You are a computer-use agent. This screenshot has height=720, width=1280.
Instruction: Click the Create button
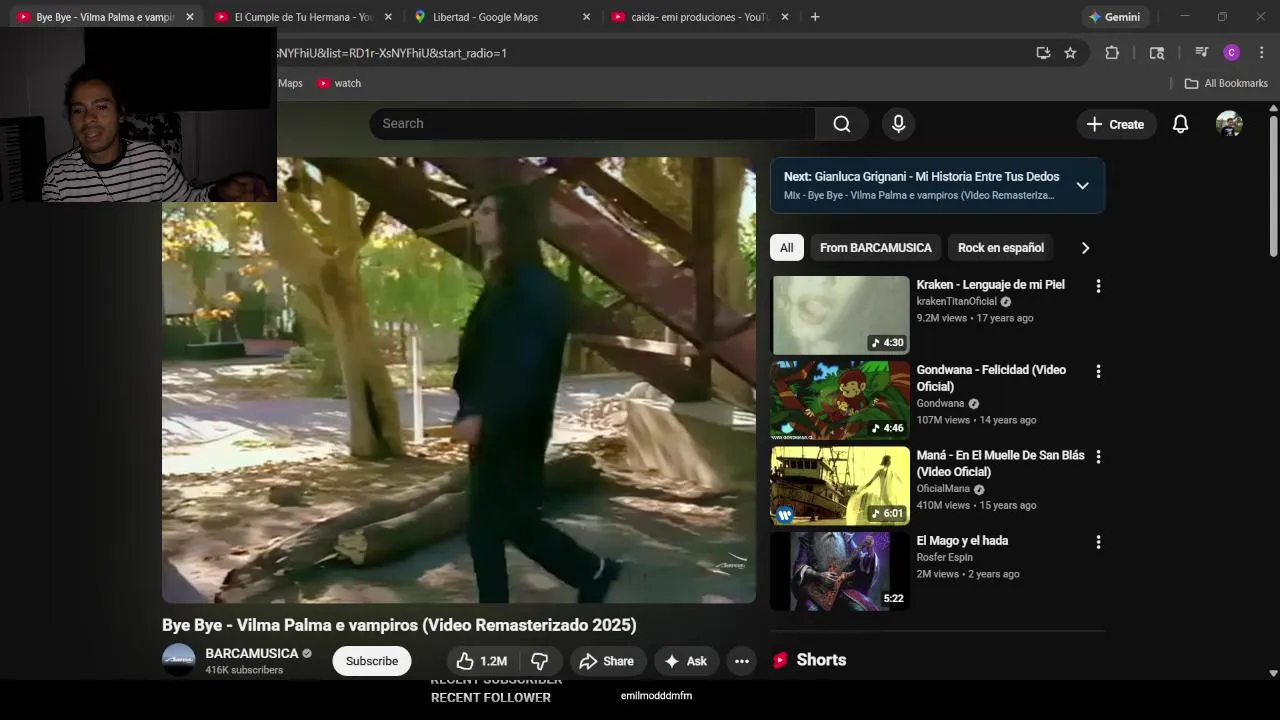click(1115, 124)
